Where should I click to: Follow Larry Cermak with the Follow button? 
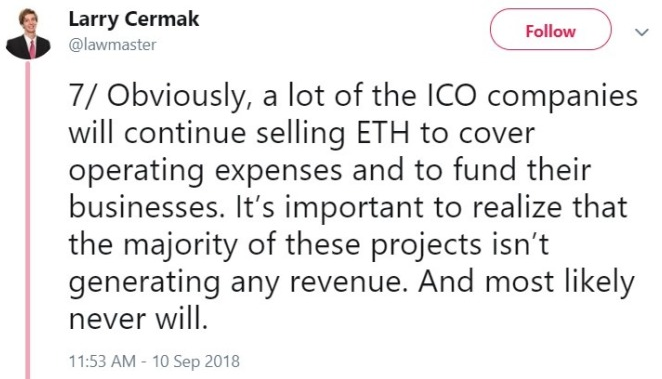(550, 31)
